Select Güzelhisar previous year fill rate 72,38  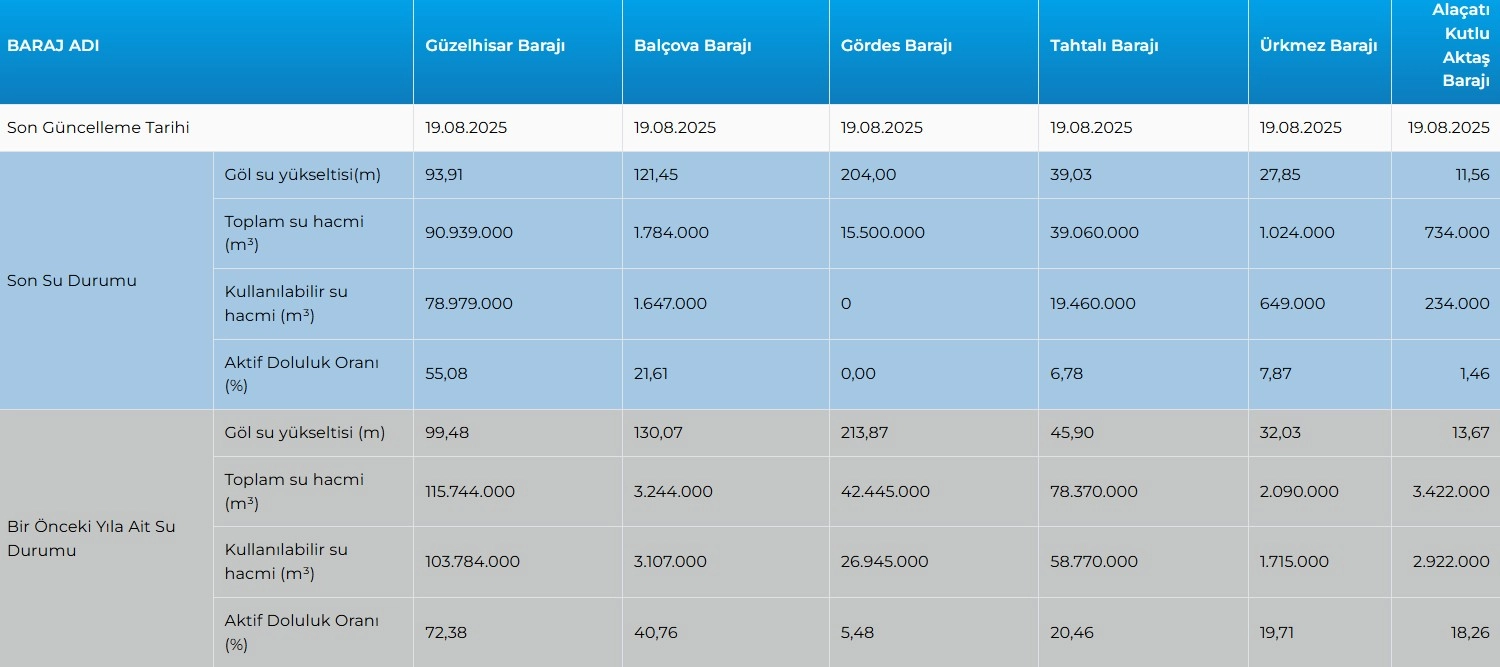pyautogui.click(x=446, y=632)
